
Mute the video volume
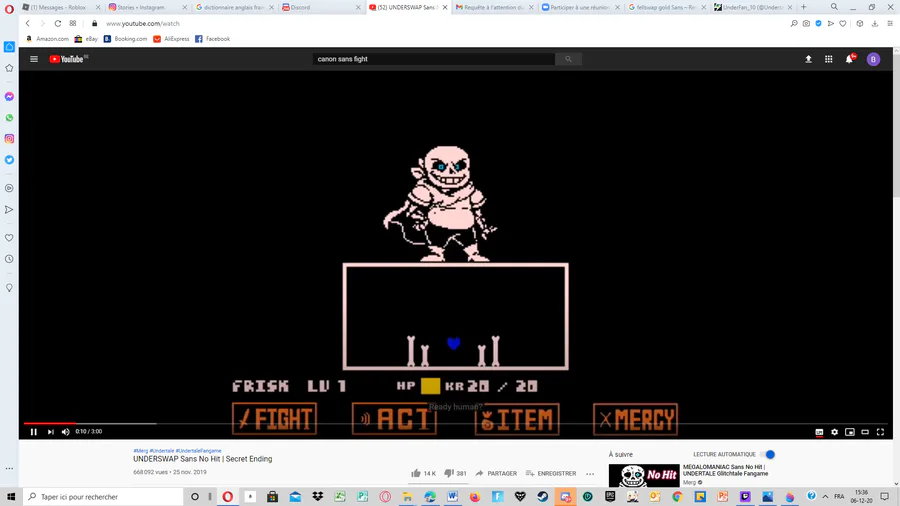click(65, 432)
